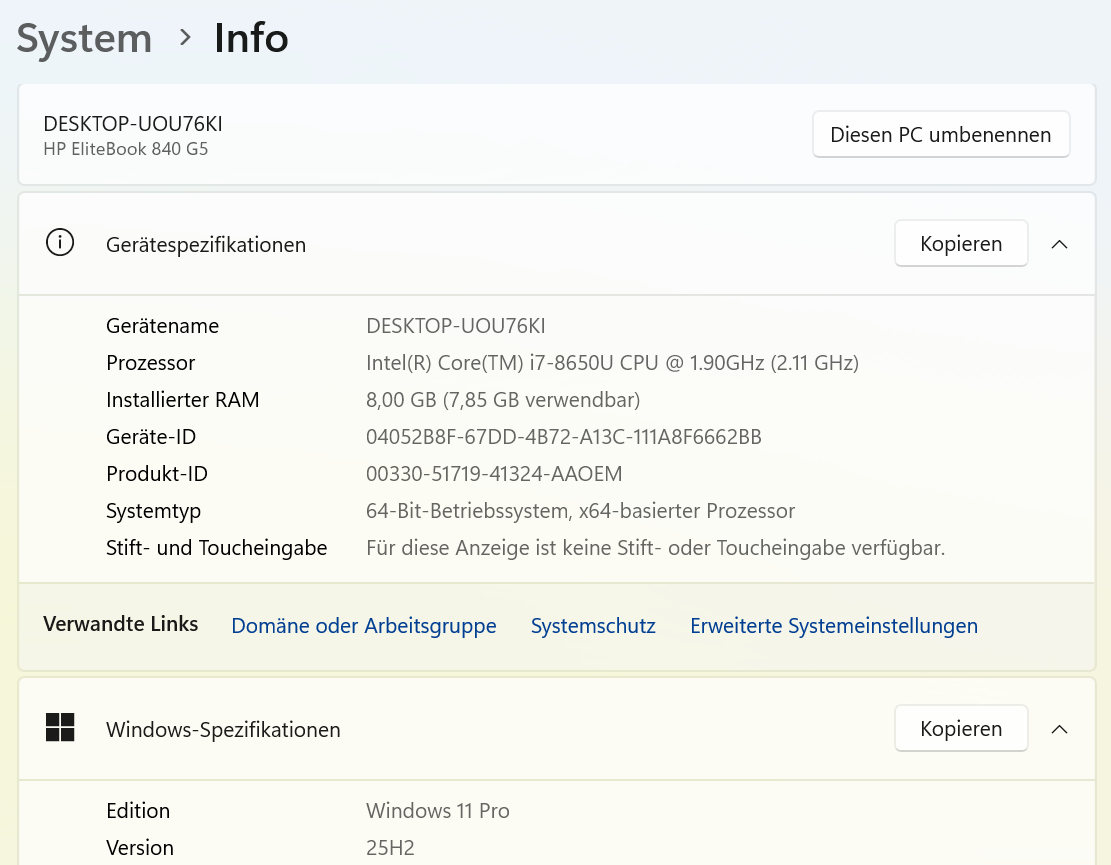Click the Info breadcrumb title
The width and height of the screenshot is (1111, 865).
[252, 38]
